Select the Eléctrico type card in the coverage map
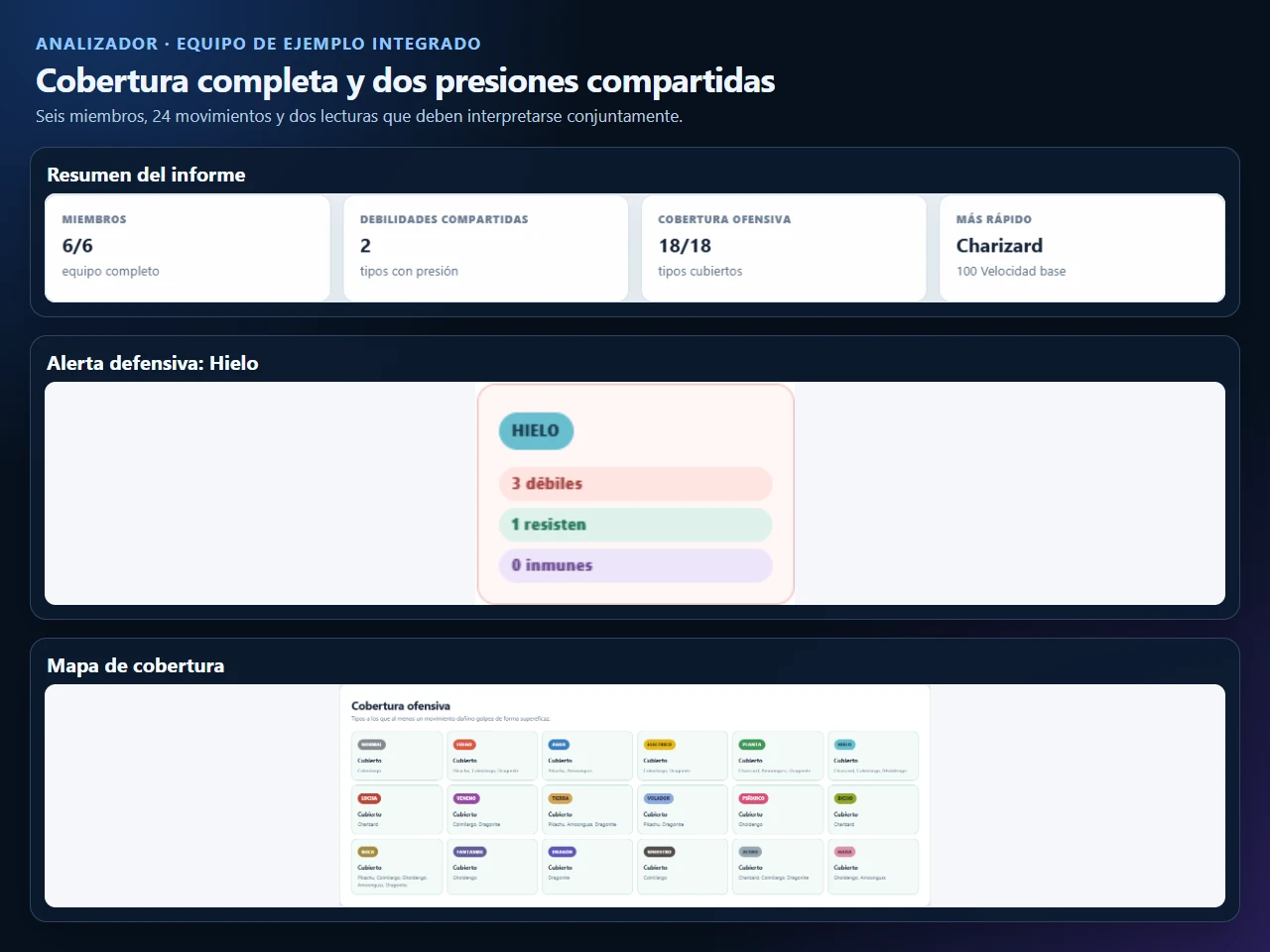 (x=683, y=757)
